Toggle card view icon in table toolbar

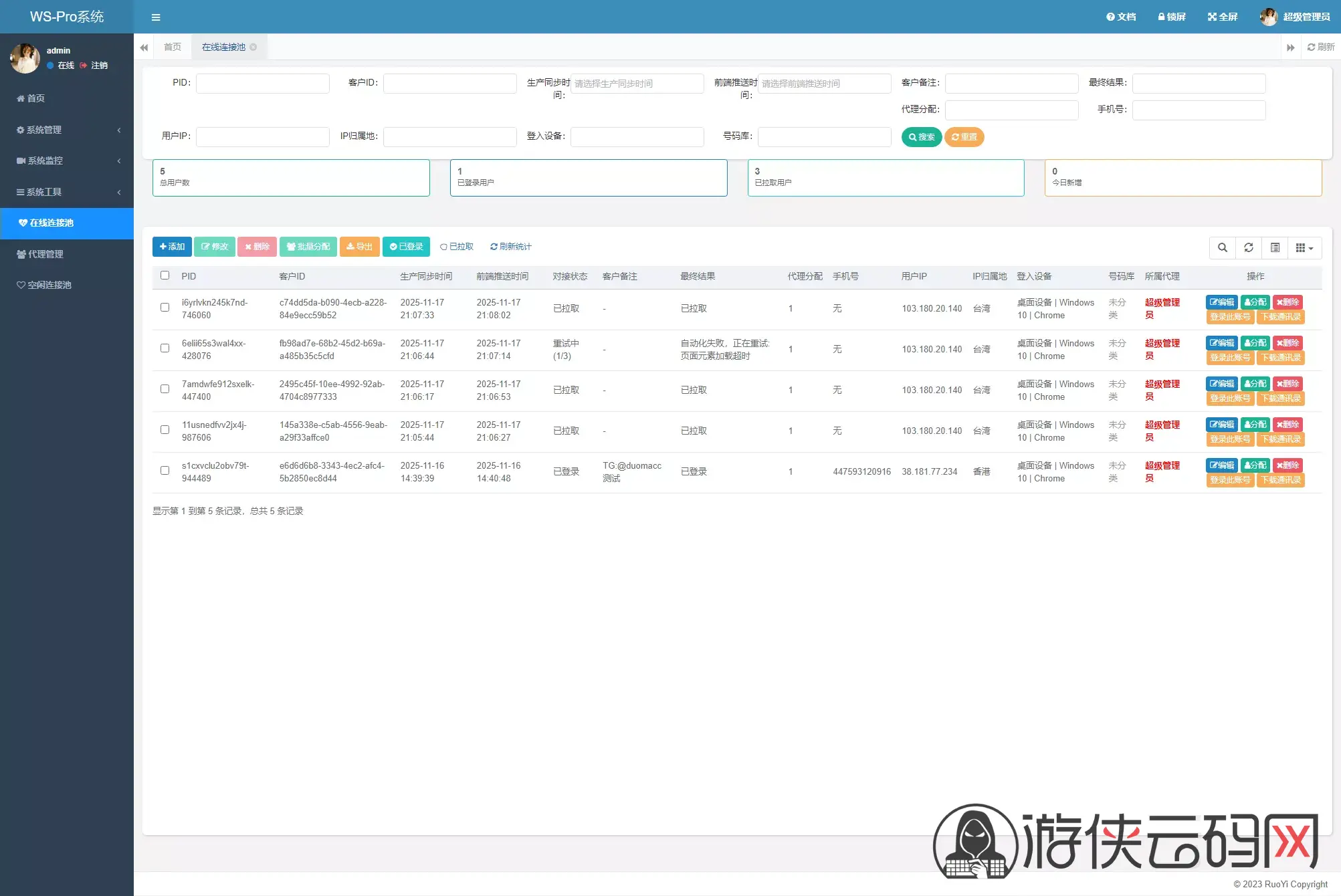[1275, 248]
